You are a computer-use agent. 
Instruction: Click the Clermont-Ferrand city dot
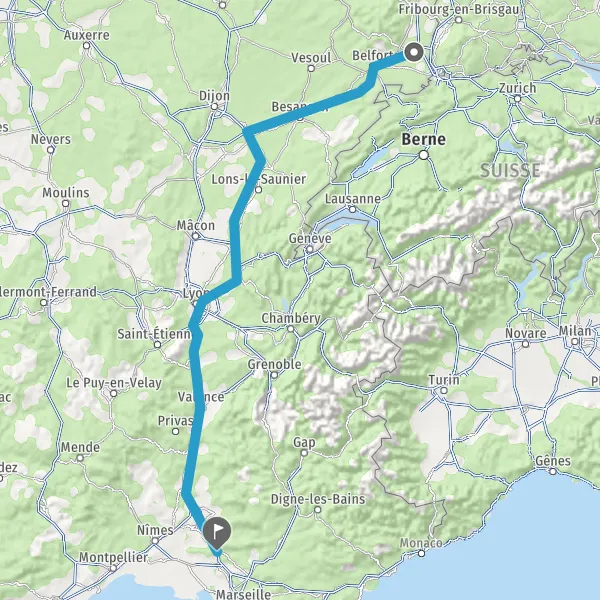click(x=44, y=303)
